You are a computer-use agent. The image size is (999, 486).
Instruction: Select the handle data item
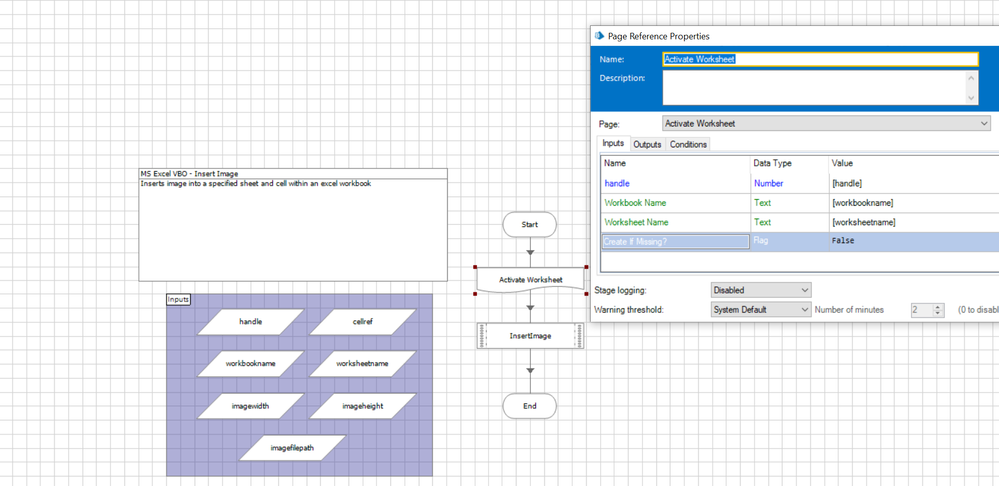point(250,322)
